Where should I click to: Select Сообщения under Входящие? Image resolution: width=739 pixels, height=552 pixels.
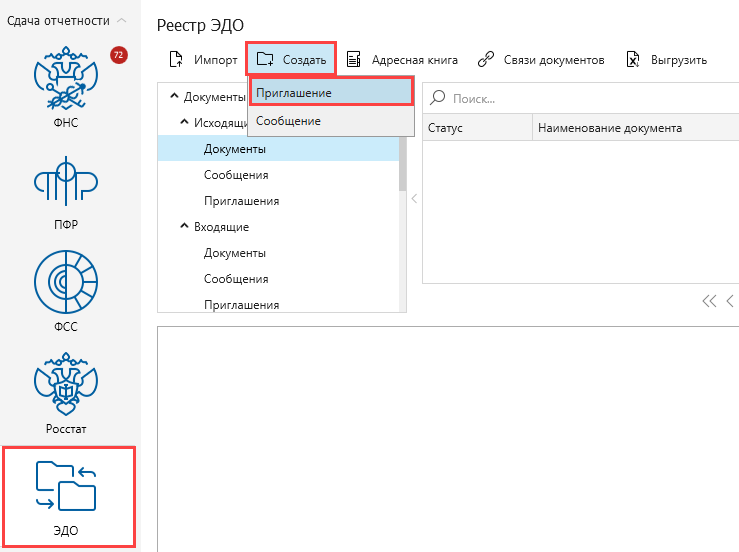[236, 279]
